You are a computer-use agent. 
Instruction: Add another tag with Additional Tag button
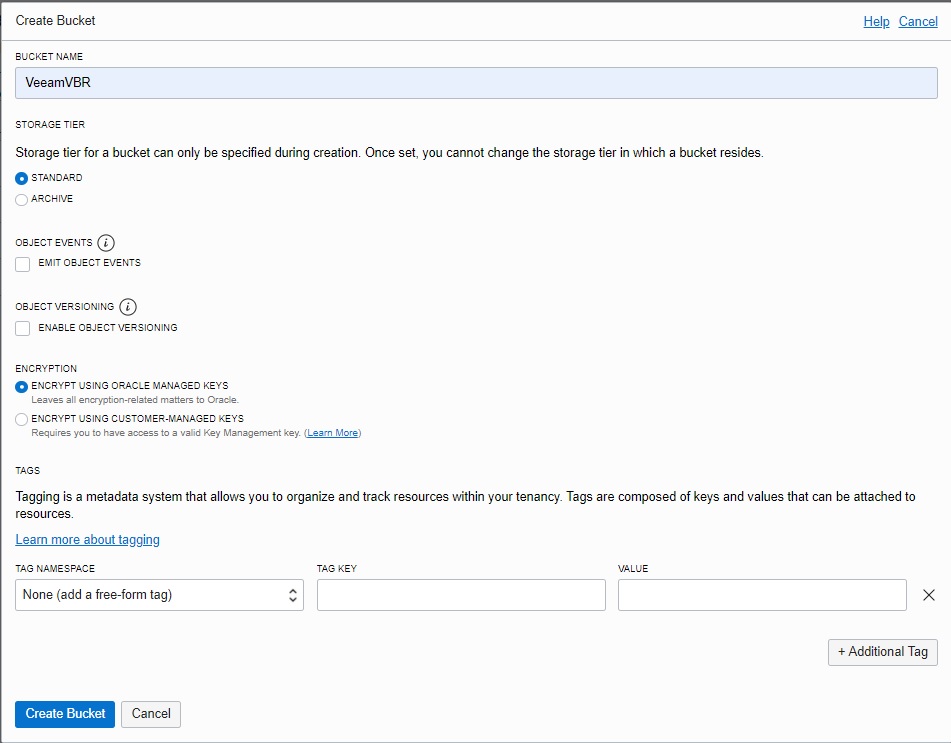point(882,652)
